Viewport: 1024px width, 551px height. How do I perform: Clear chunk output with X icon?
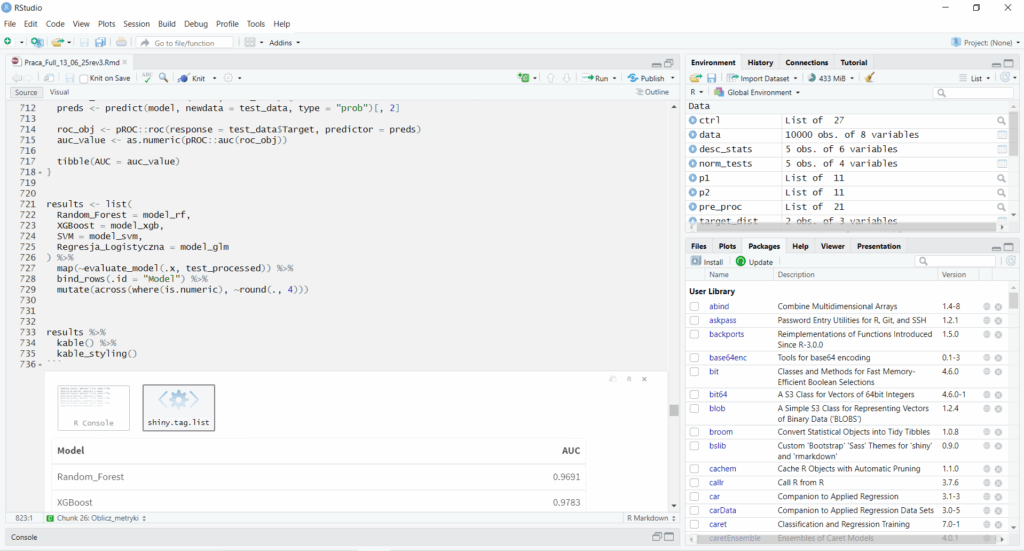point(644,379)
